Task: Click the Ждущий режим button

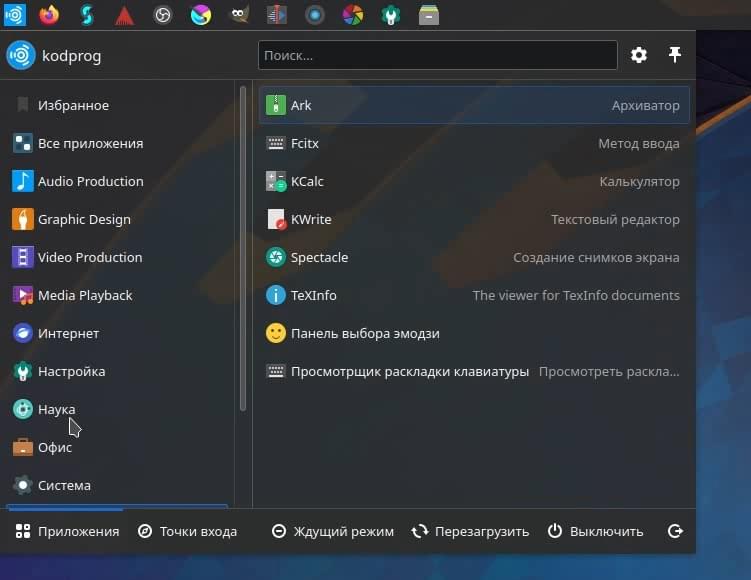Action: [332, 531]
